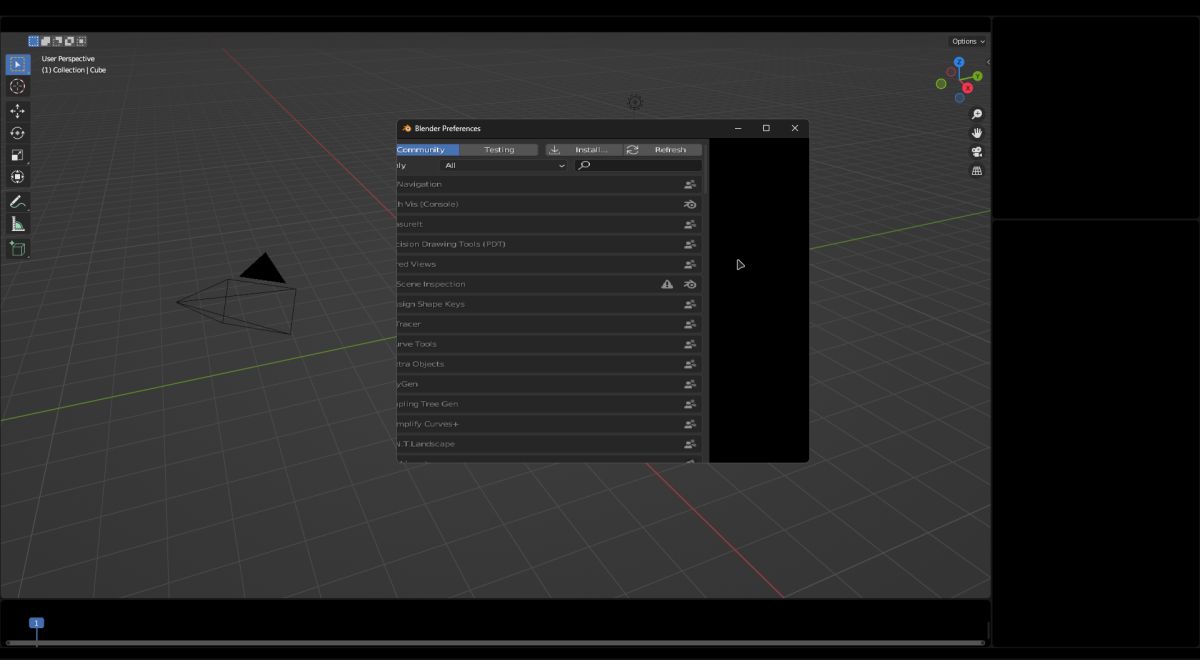Click the green Y axis gizmo
1200x660 pixels.
977,76
